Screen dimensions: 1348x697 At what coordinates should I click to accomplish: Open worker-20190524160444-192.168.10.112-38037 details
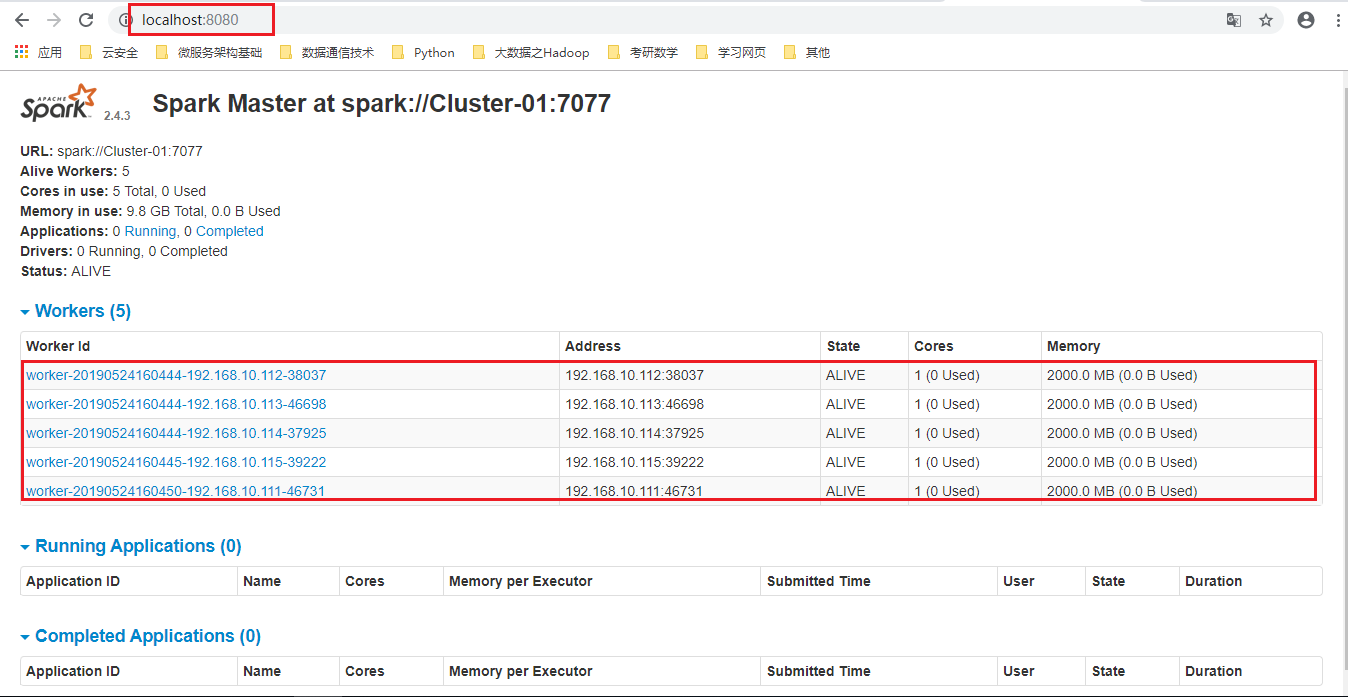(176, 375)
